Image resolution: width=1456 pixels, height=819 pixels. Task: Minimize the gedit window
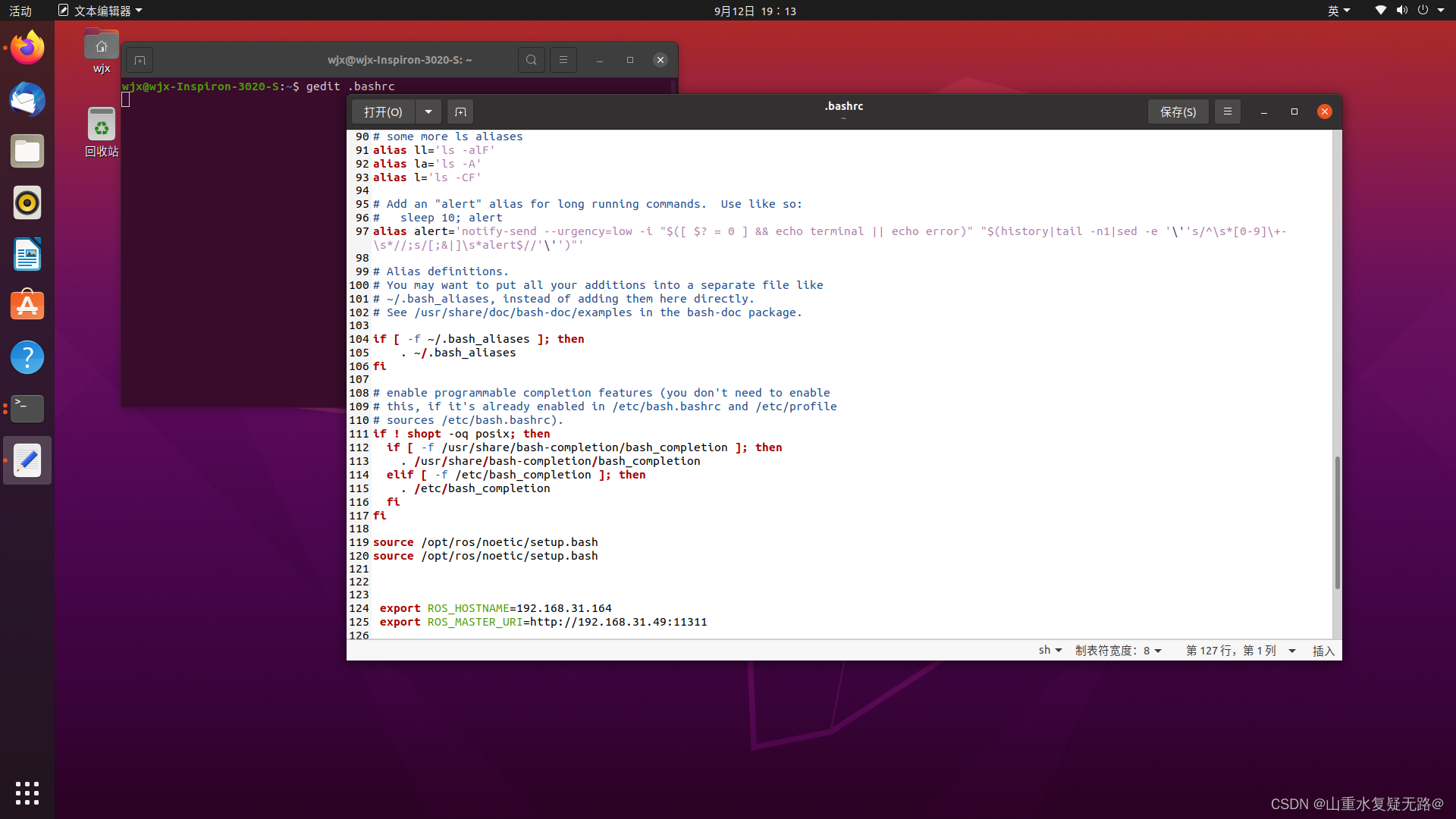click(1264, 111)
